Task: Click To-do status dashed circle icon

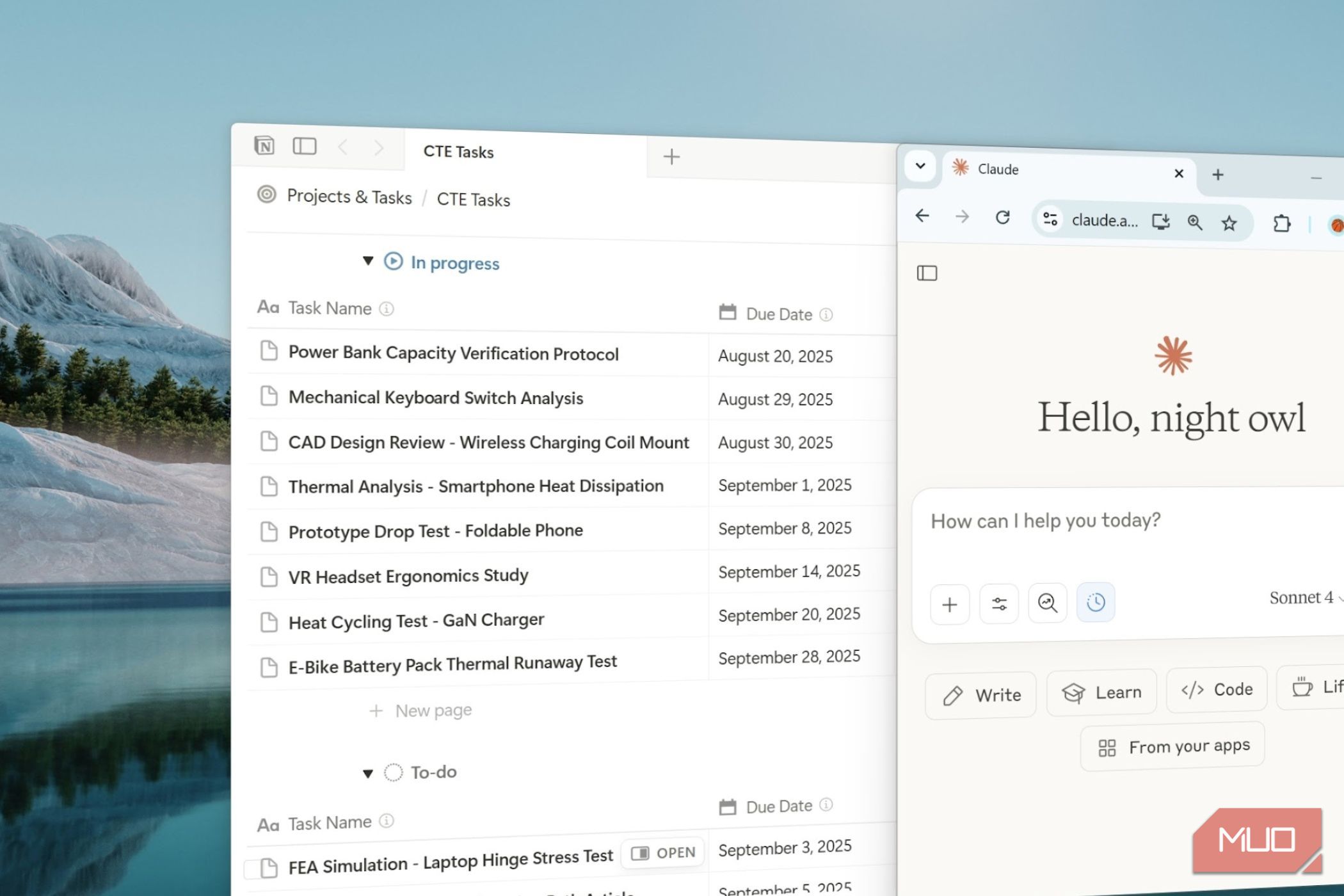Action: 393,772
